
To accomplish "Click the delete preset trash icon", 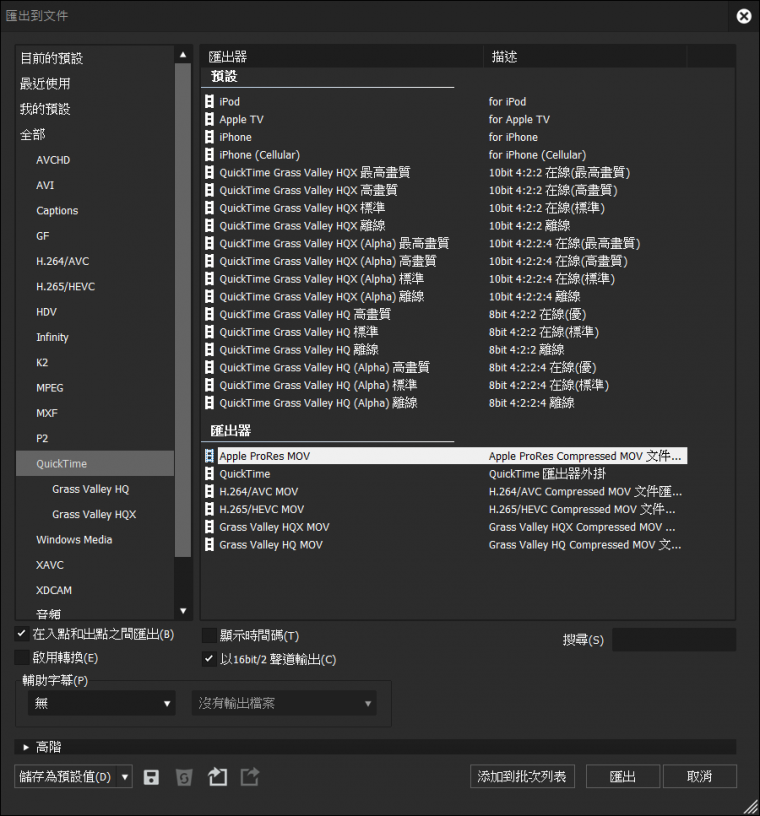I will tap(184, 777).
